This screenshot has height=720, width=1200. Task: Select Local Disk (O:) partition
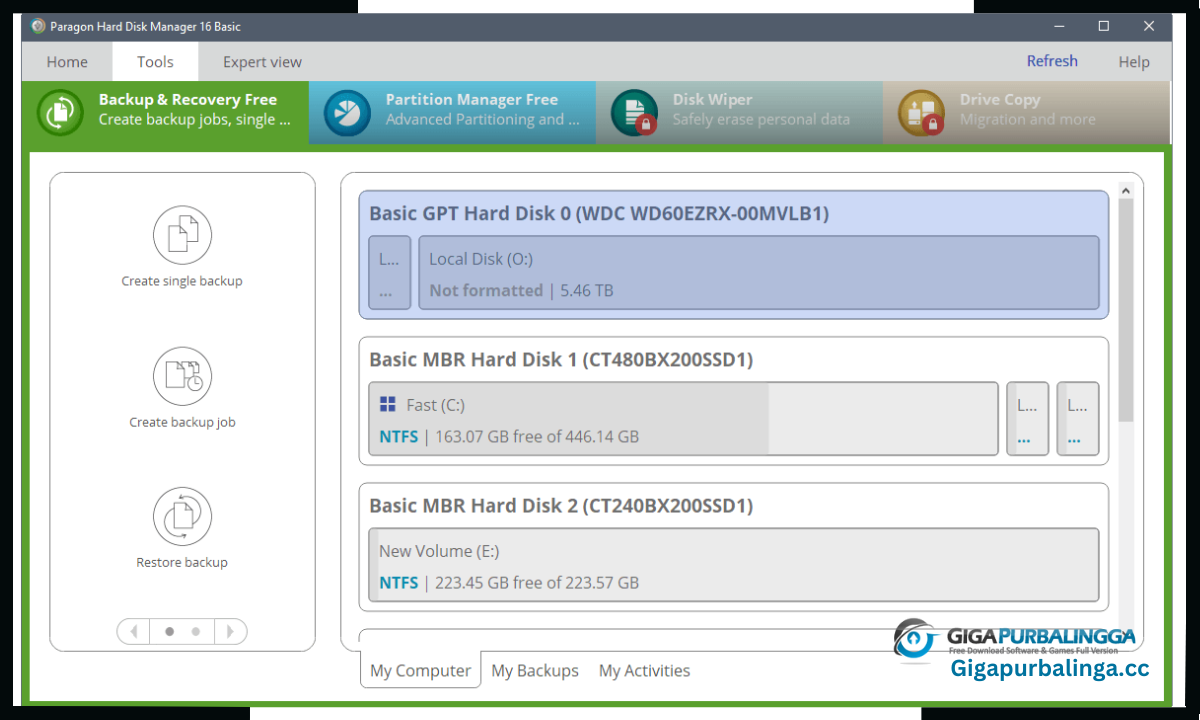point(759,273)
